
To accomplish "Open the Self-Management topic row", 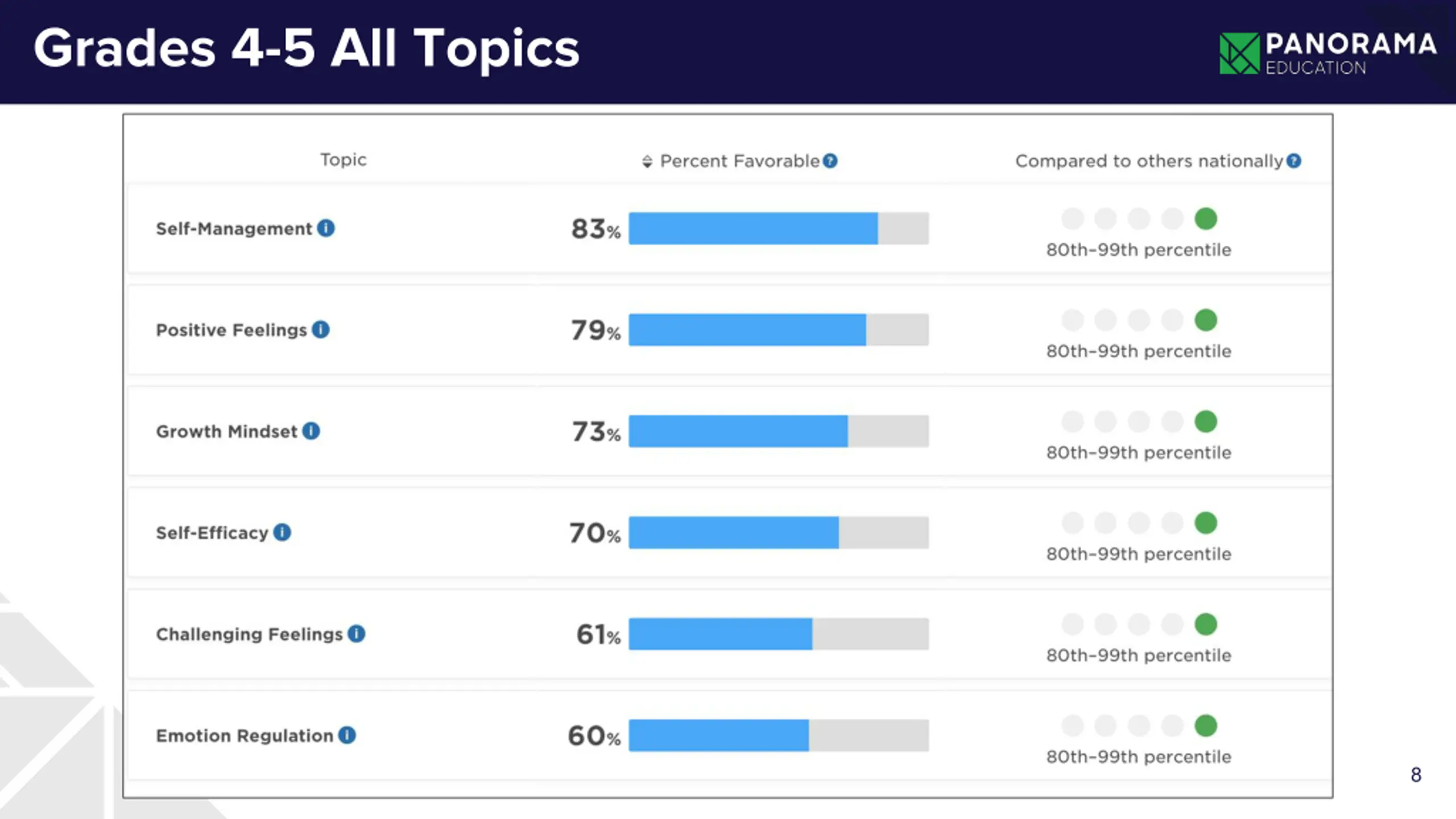I will (234, 229).
